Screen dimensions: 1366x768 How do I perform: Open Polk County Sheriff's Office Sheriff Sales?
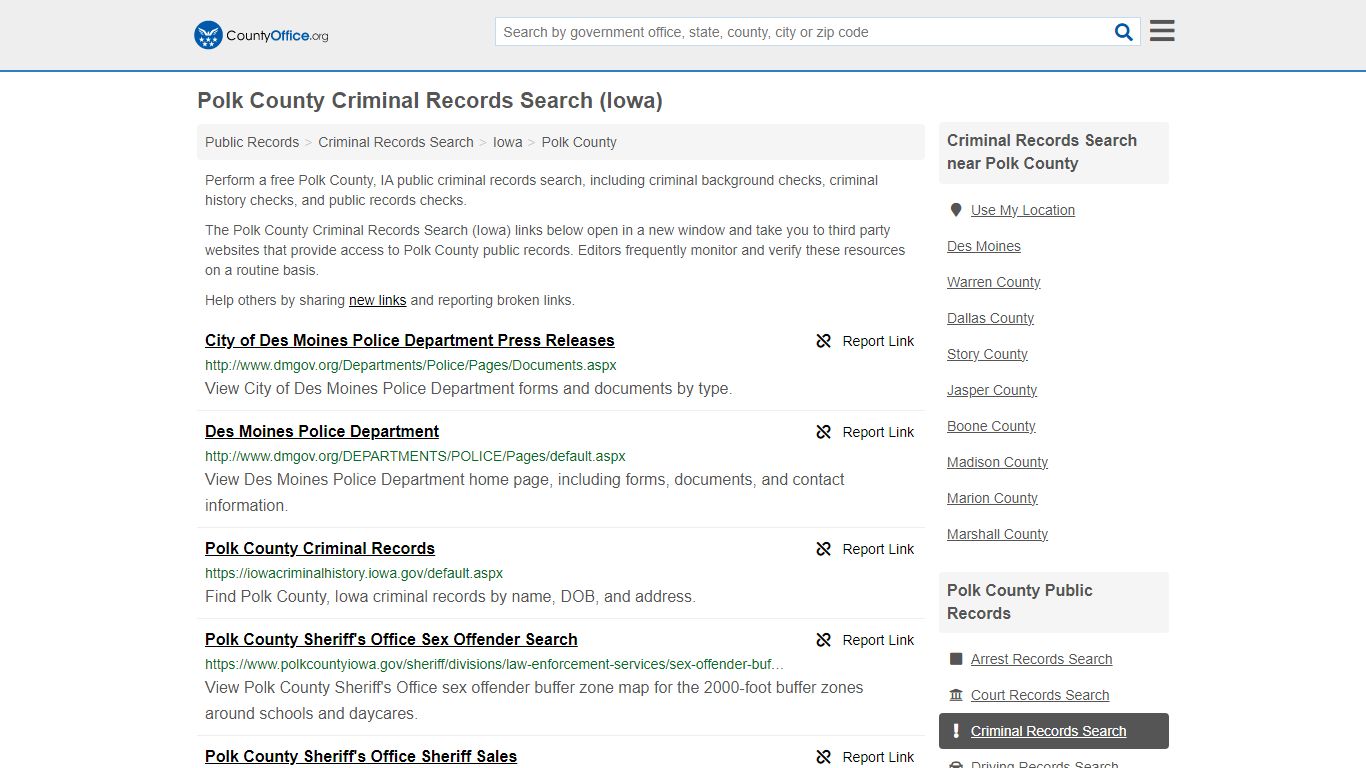(x=361, y=757)
